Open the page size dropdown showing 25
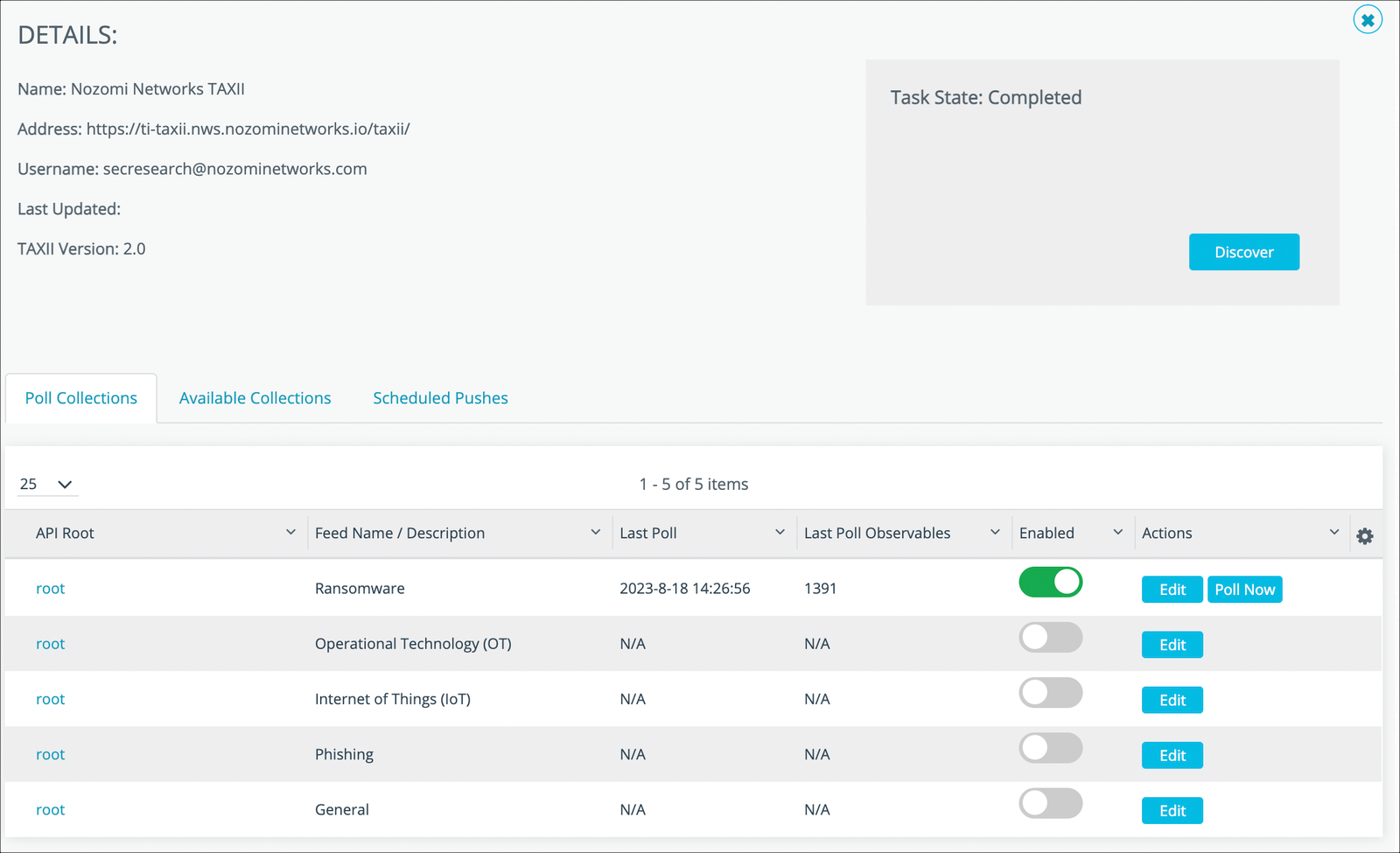 pos(47,484)
